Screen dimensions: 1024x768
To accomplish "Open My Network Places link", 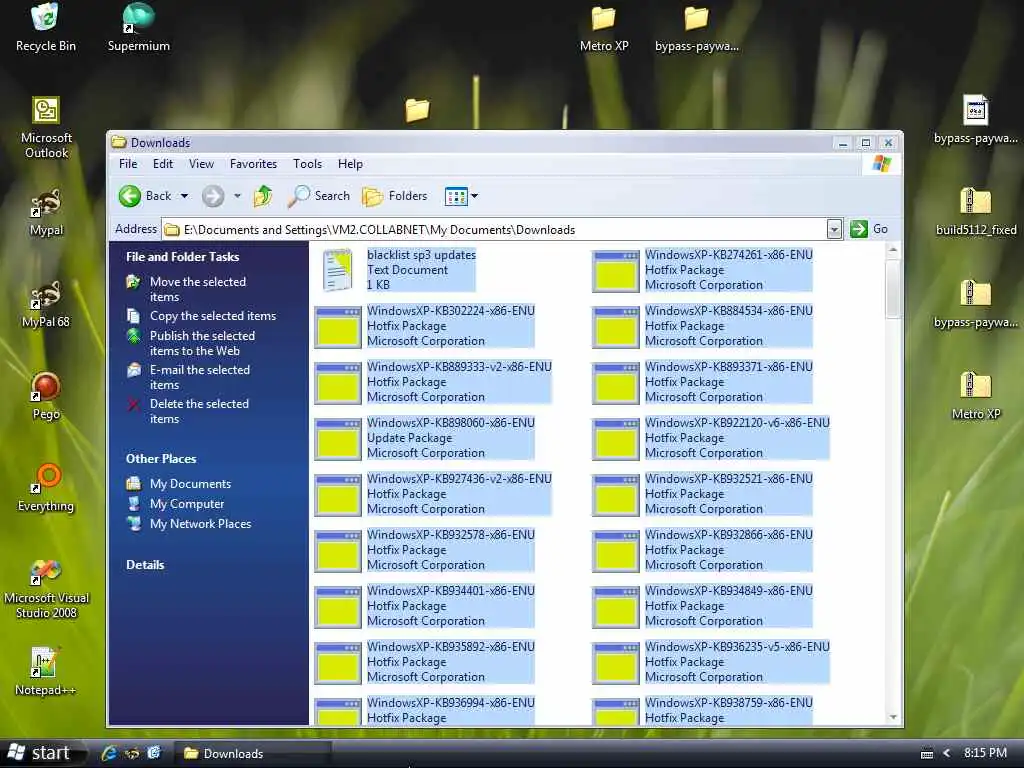I will [200, 524].
